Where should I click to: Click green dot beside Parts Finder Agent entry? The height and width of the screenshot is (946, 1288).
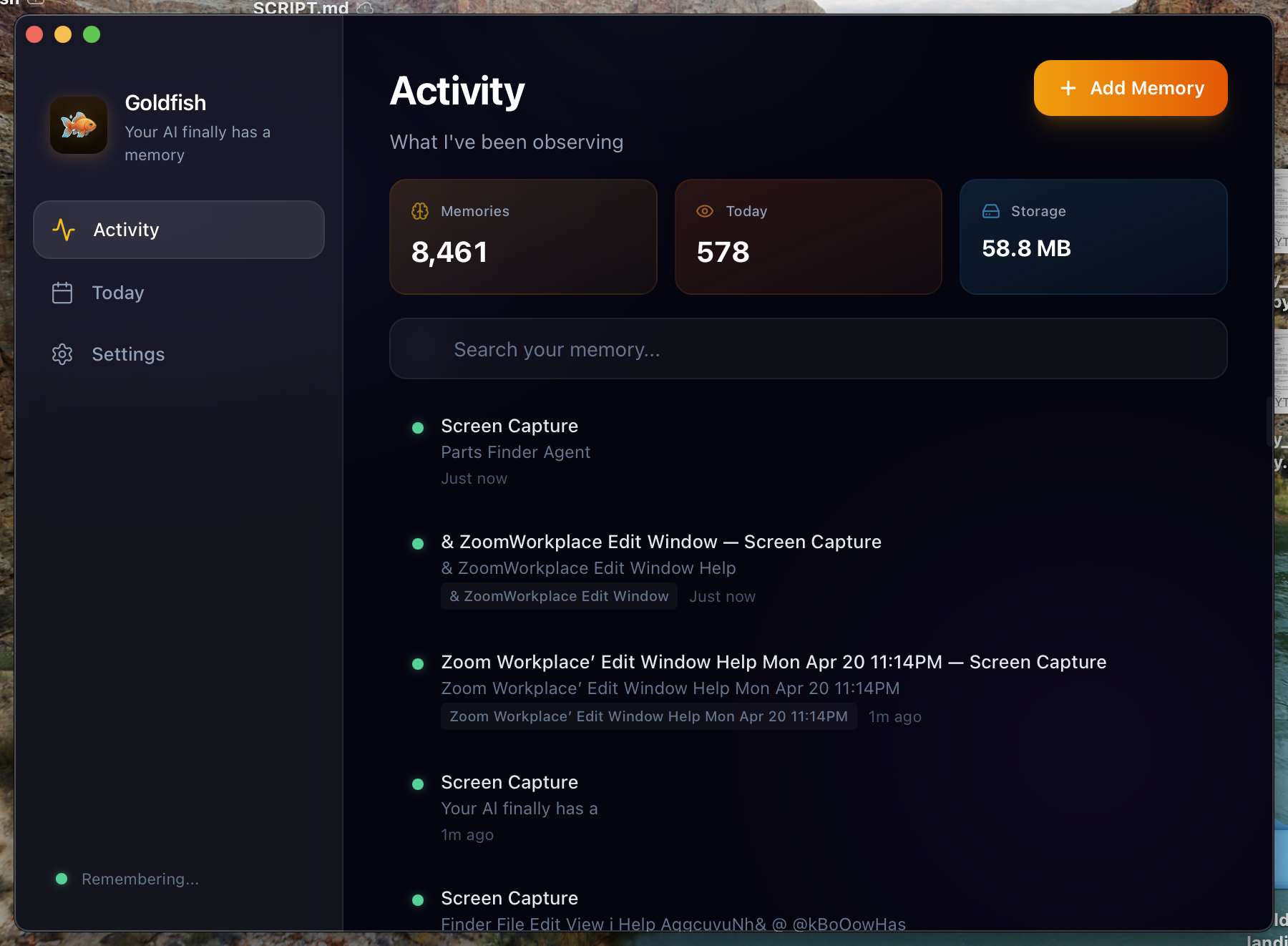(418, 428)
